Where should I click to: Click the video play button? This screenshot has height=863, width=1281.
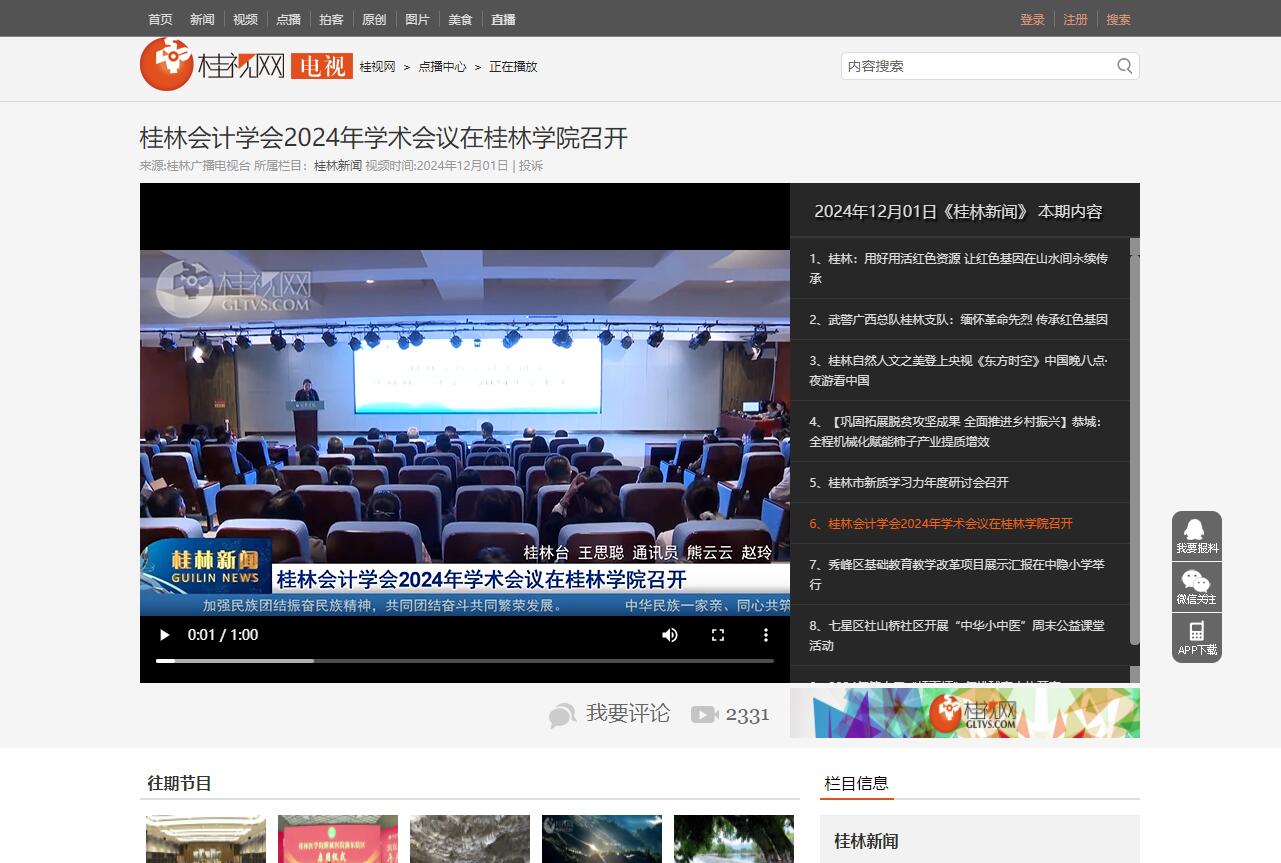click(x=165, y=635)
